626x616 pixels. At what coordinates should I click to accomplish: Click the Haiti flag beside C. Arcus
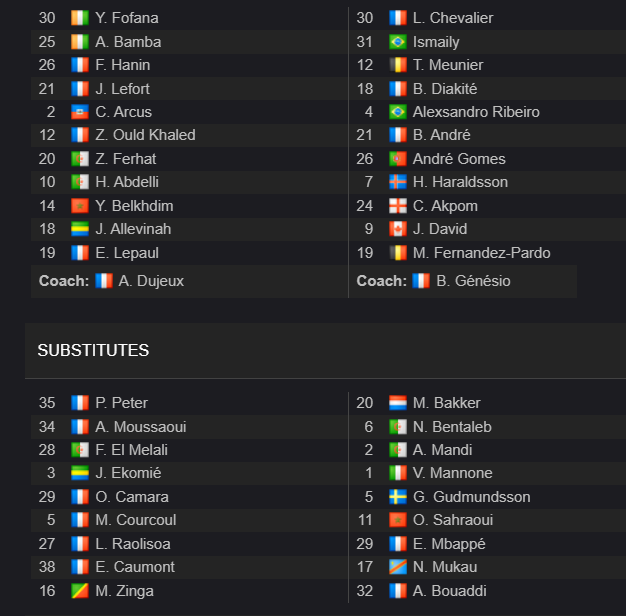[x=80, y=112]
